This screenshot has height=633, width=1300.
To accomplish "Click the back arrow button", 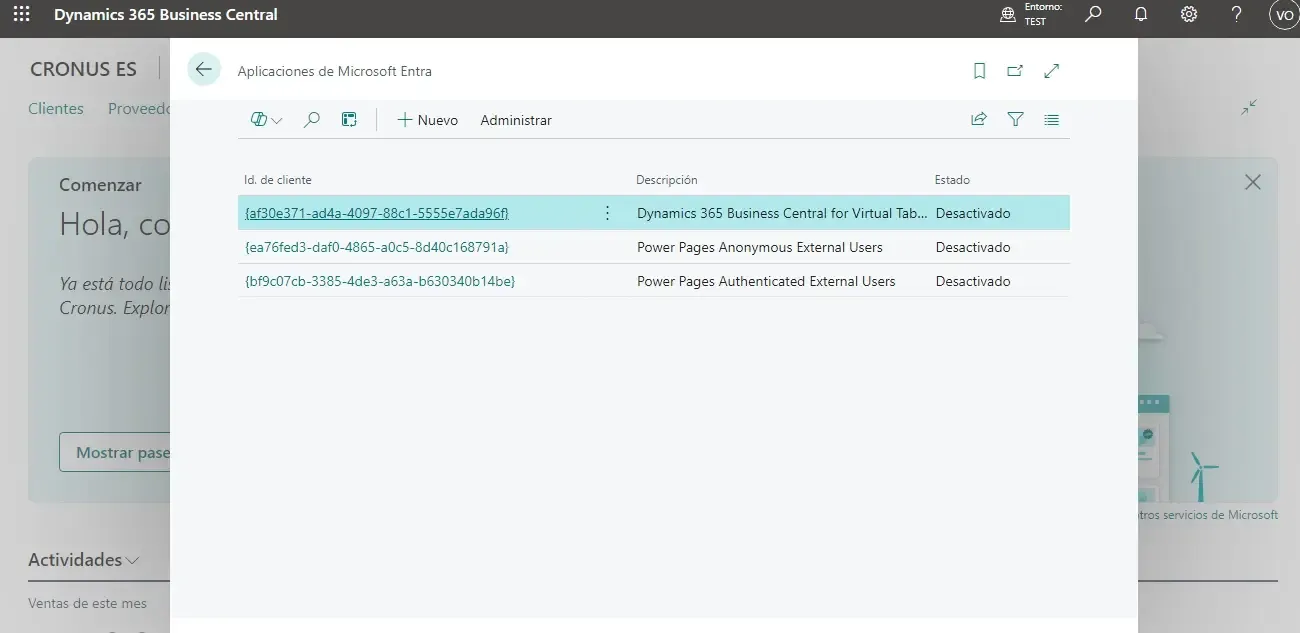I will click(204, 70).
